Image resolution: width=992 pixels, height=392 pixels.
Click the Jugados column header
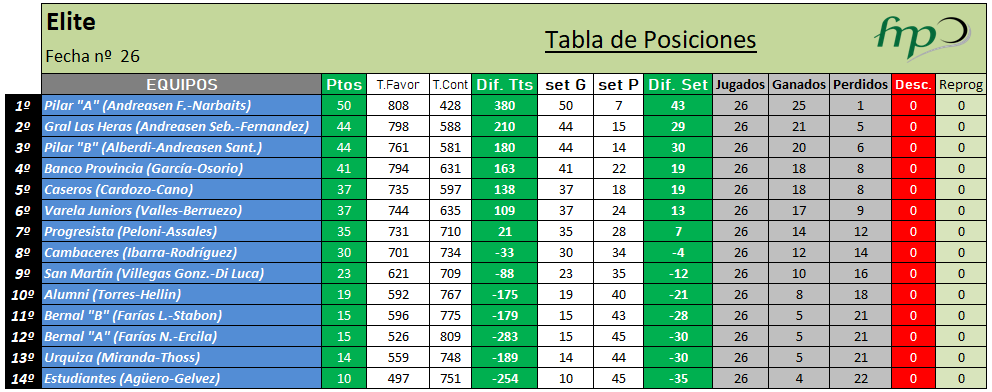(x=741, y=85)
